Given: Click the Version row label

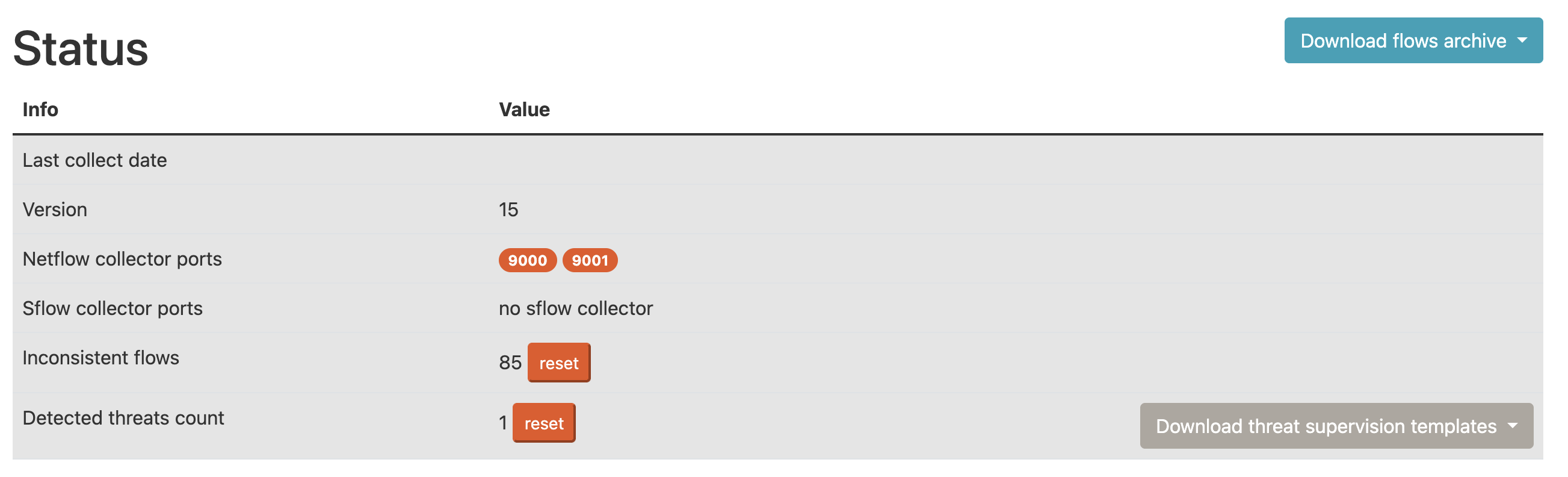Looking at the screenshot, I should click(55, 210).
